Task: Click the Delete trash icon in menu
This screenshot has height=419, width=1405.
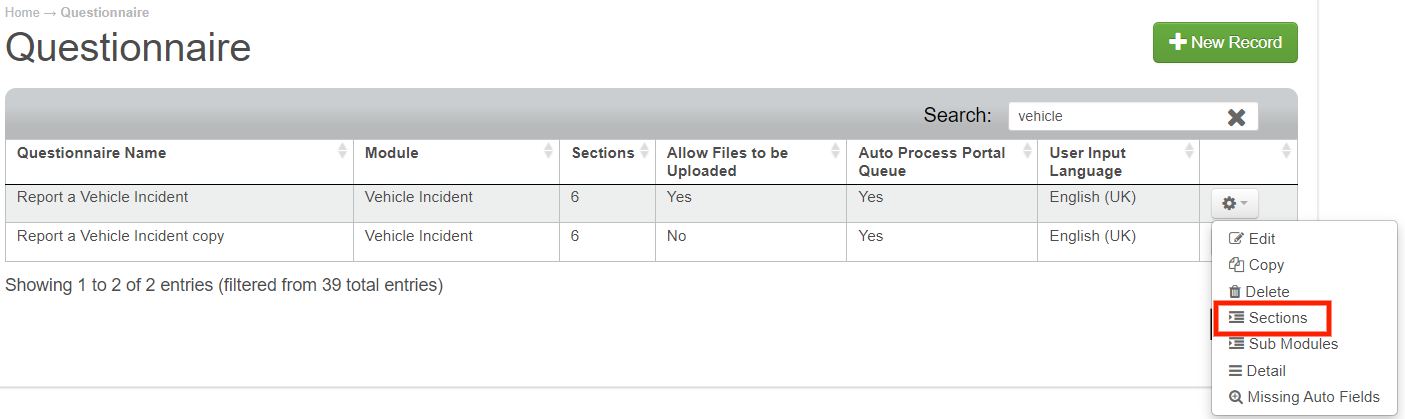Action: (1236, 292)
